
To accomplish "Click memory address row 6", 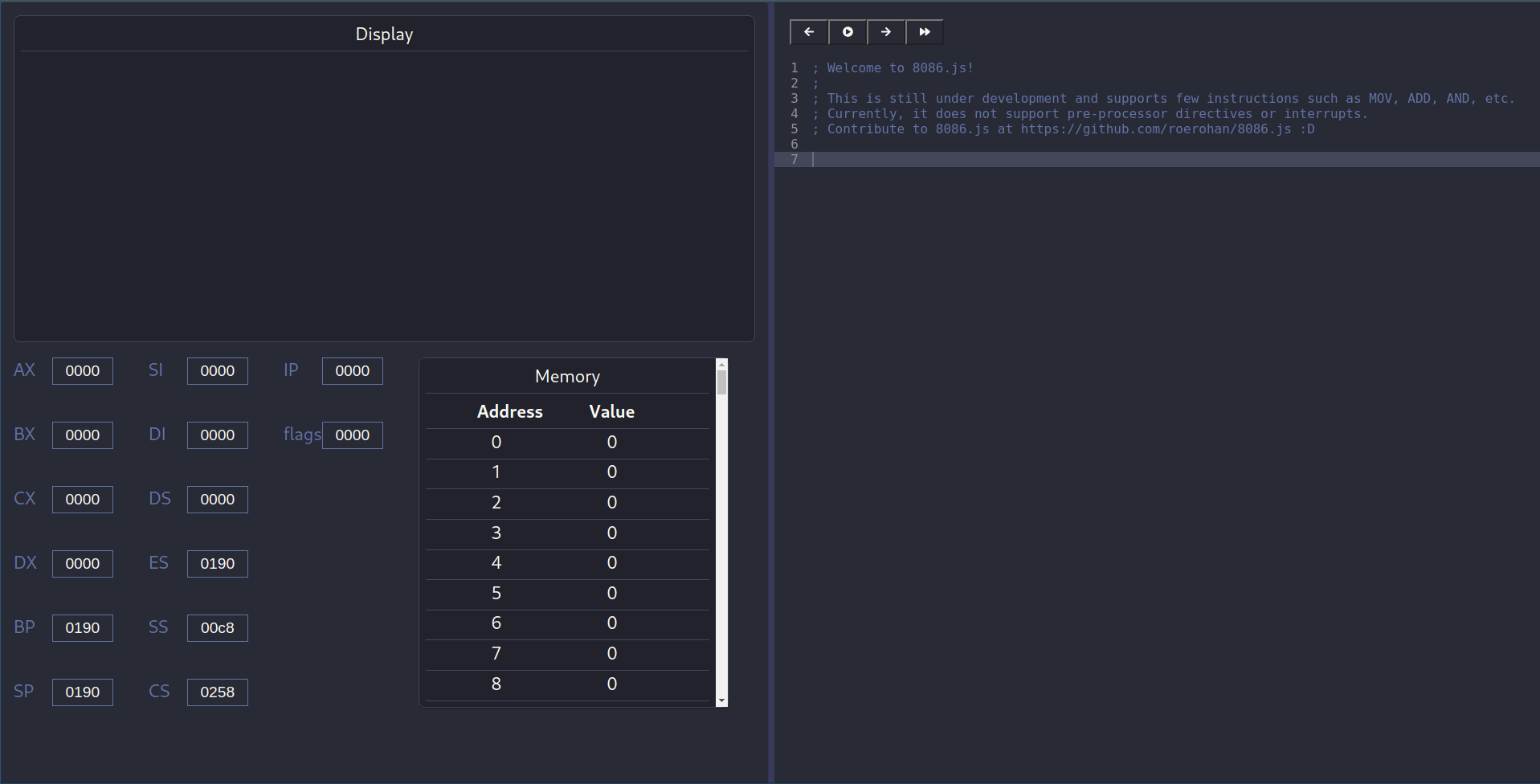I will (x=568, y=623).
